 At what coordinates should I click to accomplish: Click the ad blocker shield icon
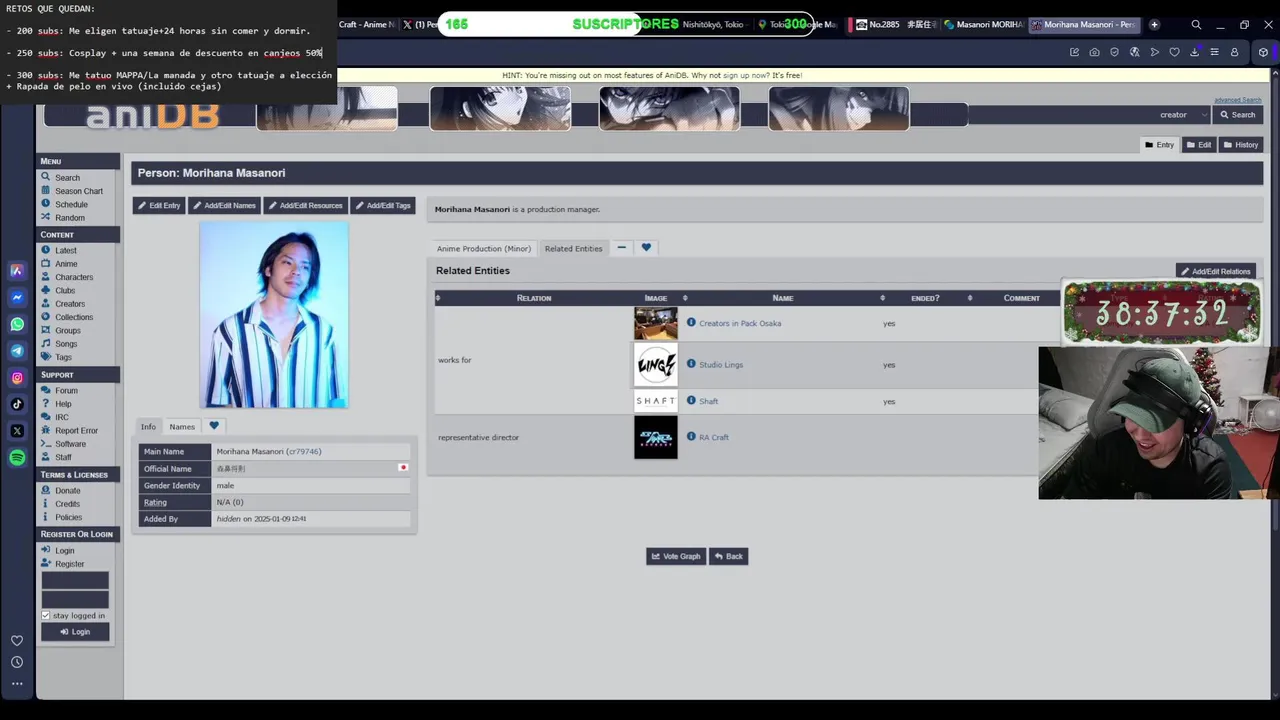click(1114, 52)
